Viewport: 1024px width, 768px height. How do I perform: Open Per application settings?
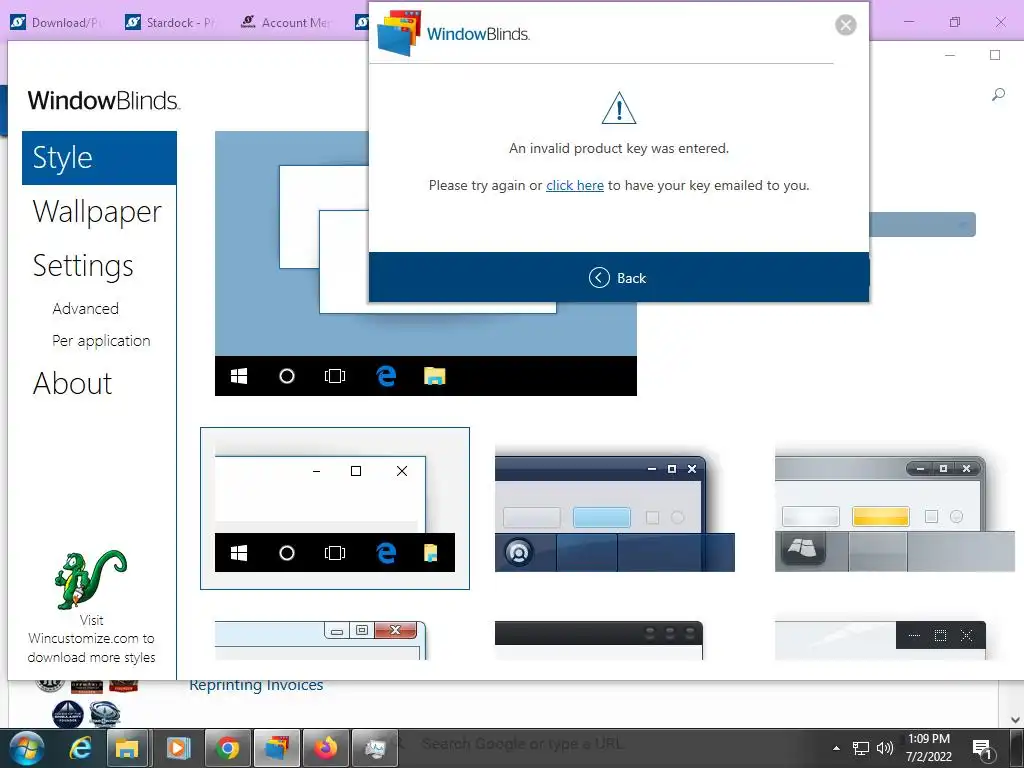coord(101,341)
